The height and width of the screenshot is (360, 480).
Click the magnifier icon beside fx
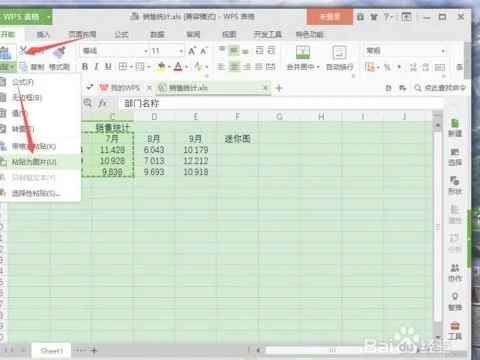click(88, 103)
